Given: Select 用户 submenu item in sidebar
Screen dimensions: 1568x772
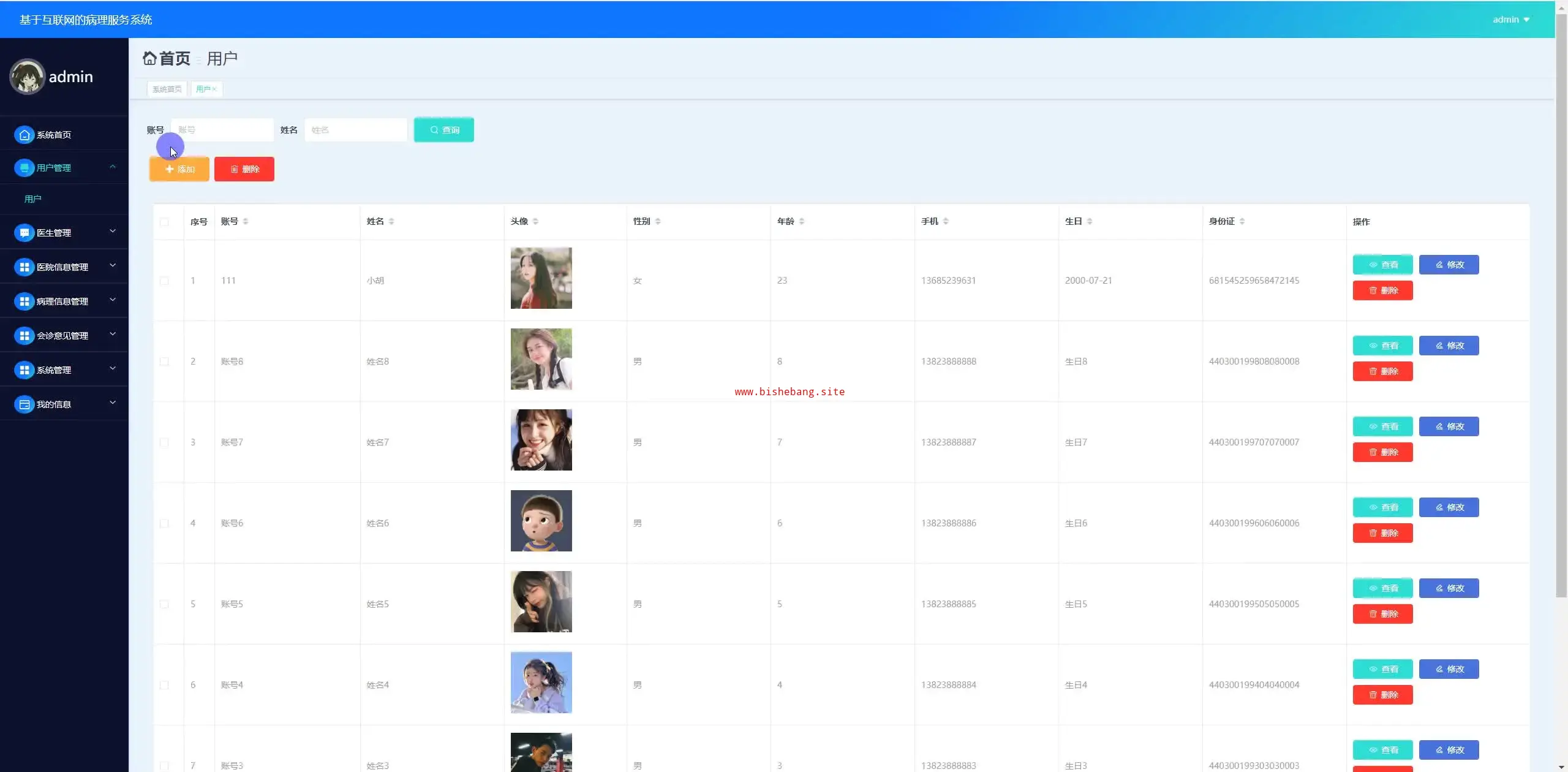Looking at the screenshot, I should point(33,199).
